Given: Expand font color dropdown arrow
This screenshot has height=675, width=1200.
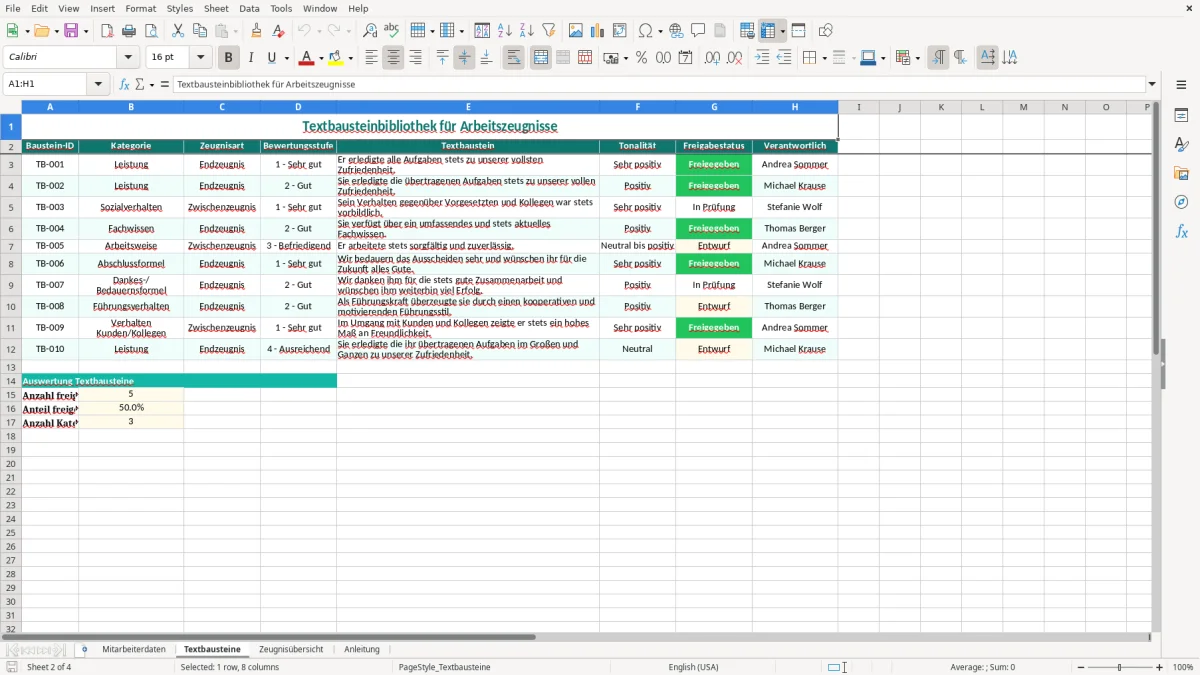Looking at the screenshot, I should [321, 58].
